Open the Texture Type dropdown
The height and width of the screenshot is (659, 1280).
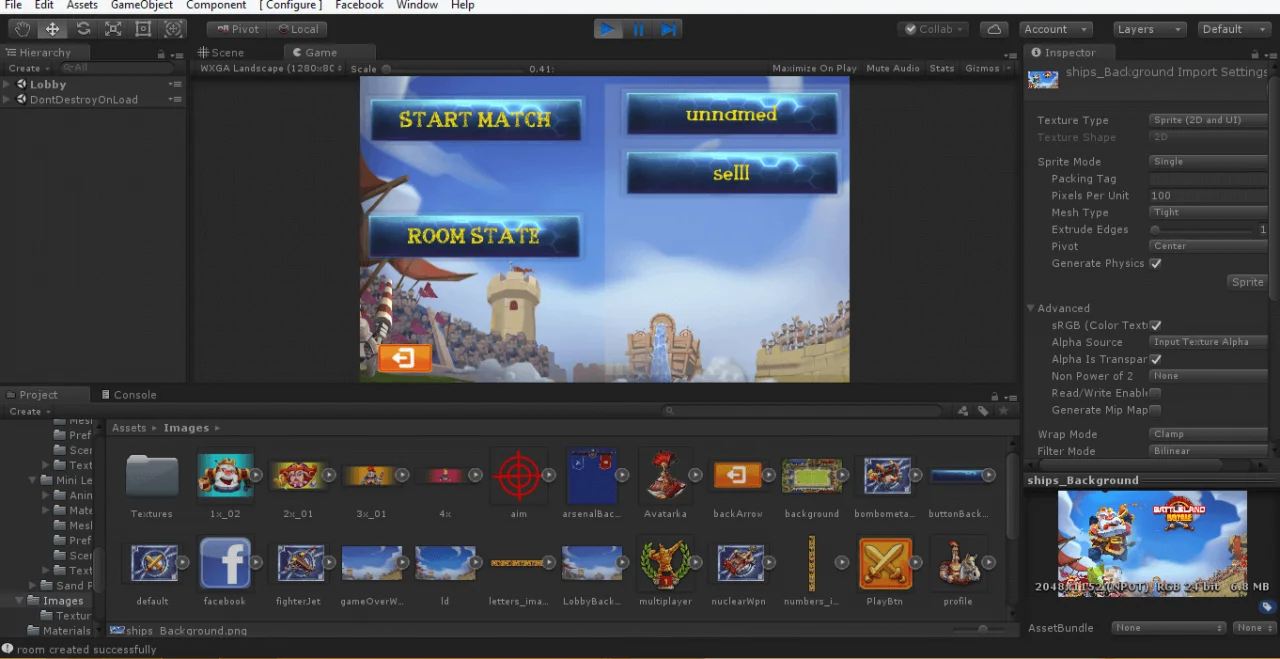pos(1208,120)
